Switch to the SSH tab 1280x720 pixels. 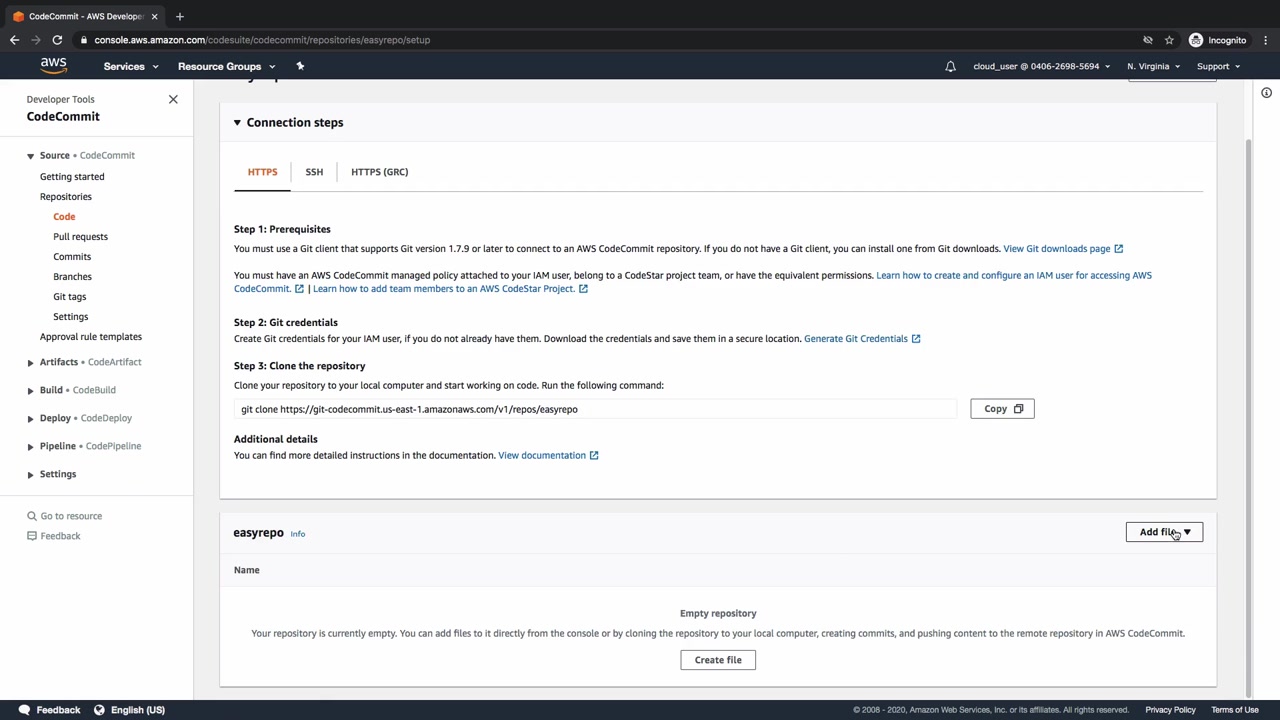pyautogui.click(x=314, y=172)
